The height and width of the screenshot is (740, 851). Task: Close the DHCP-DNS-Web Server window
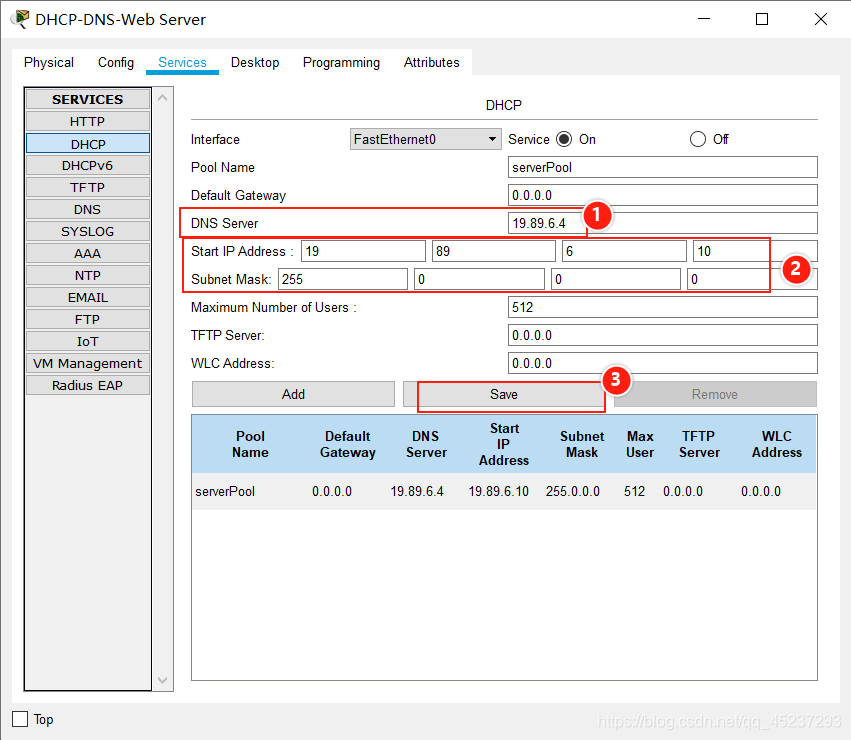821,19
